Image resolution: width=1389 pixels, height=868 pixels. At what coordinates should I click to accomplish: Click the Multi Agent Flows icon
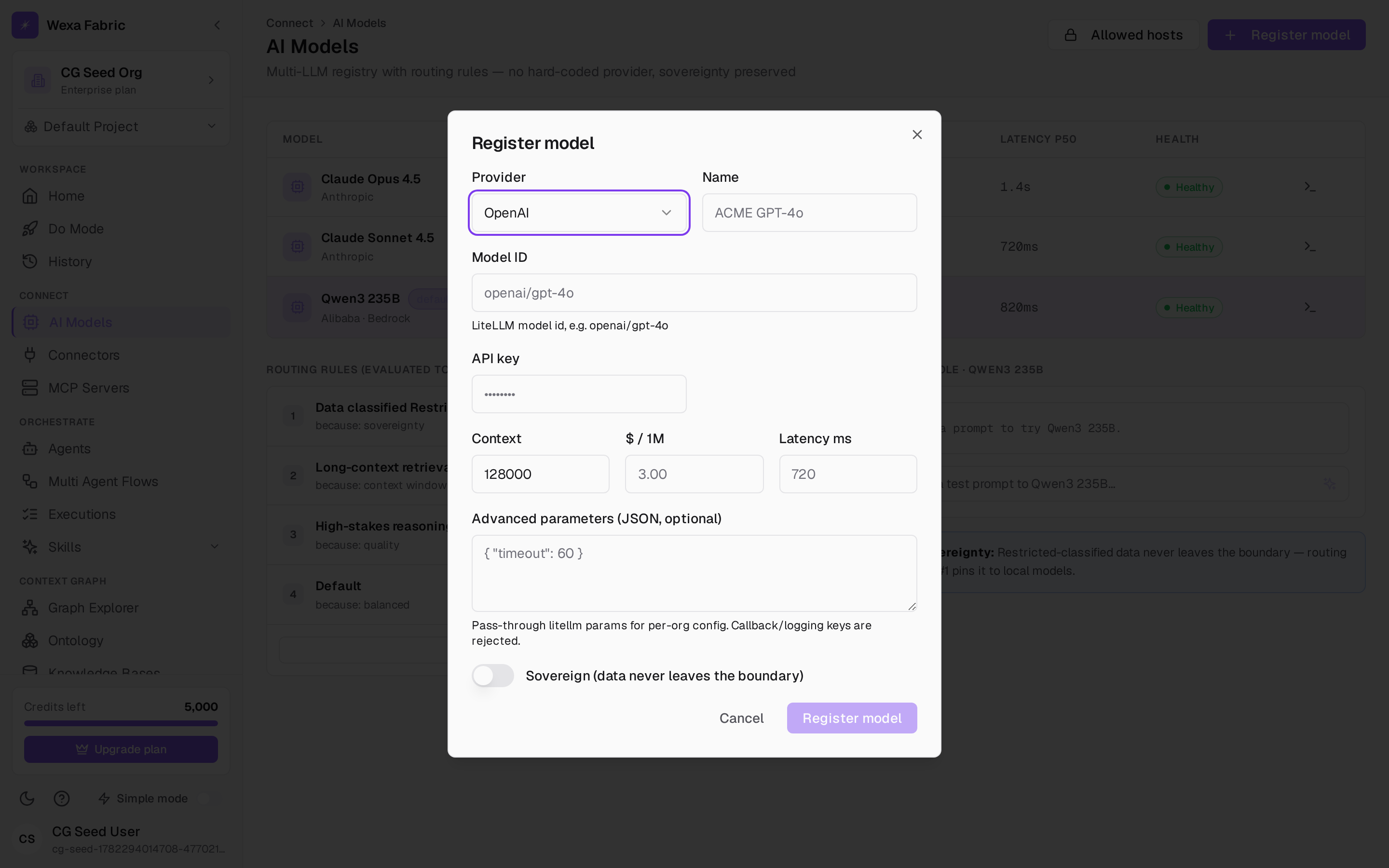[x=30, y=481]
